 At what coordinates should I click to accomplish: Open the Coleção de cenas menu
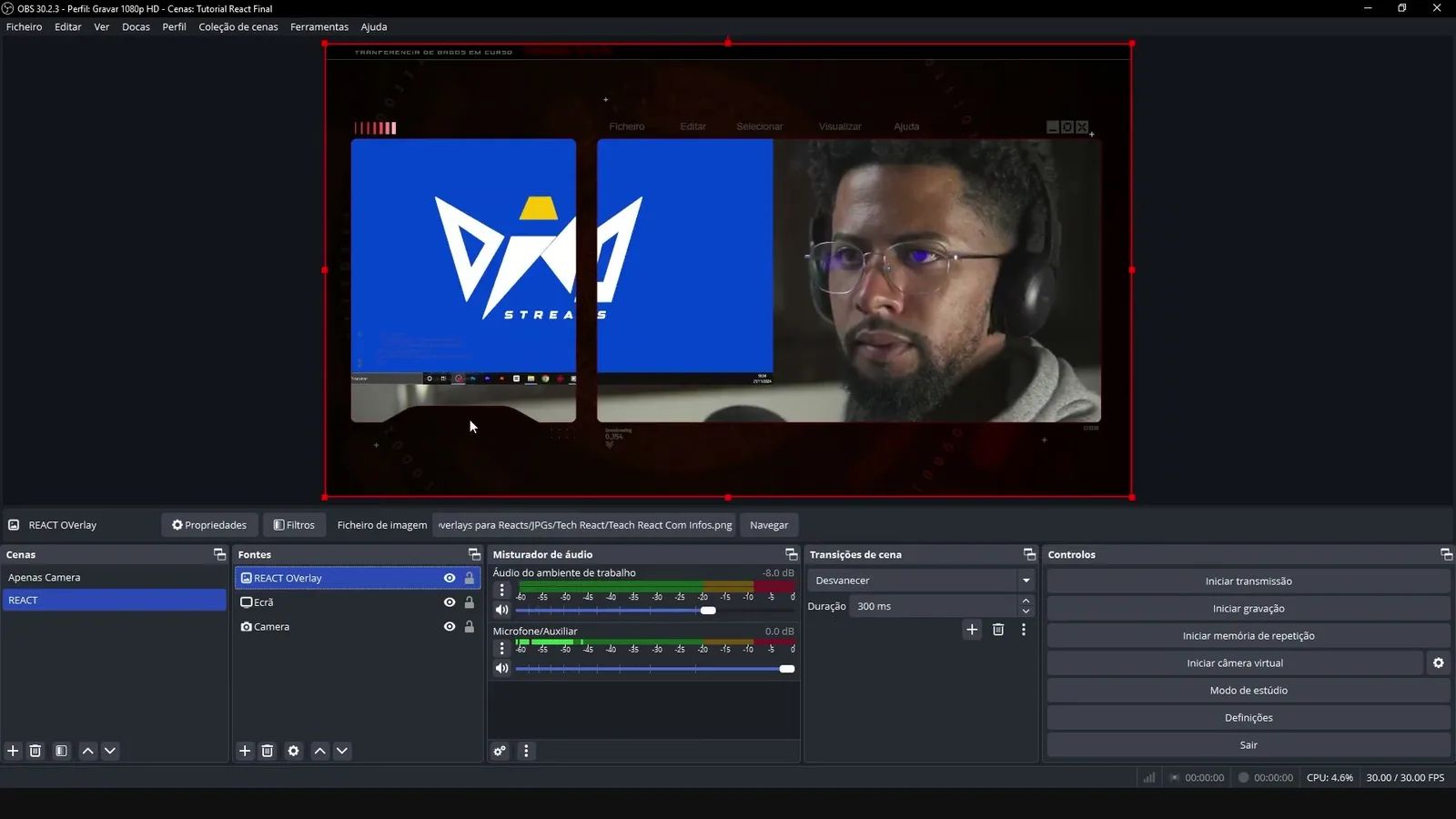[x=238, y=26]
